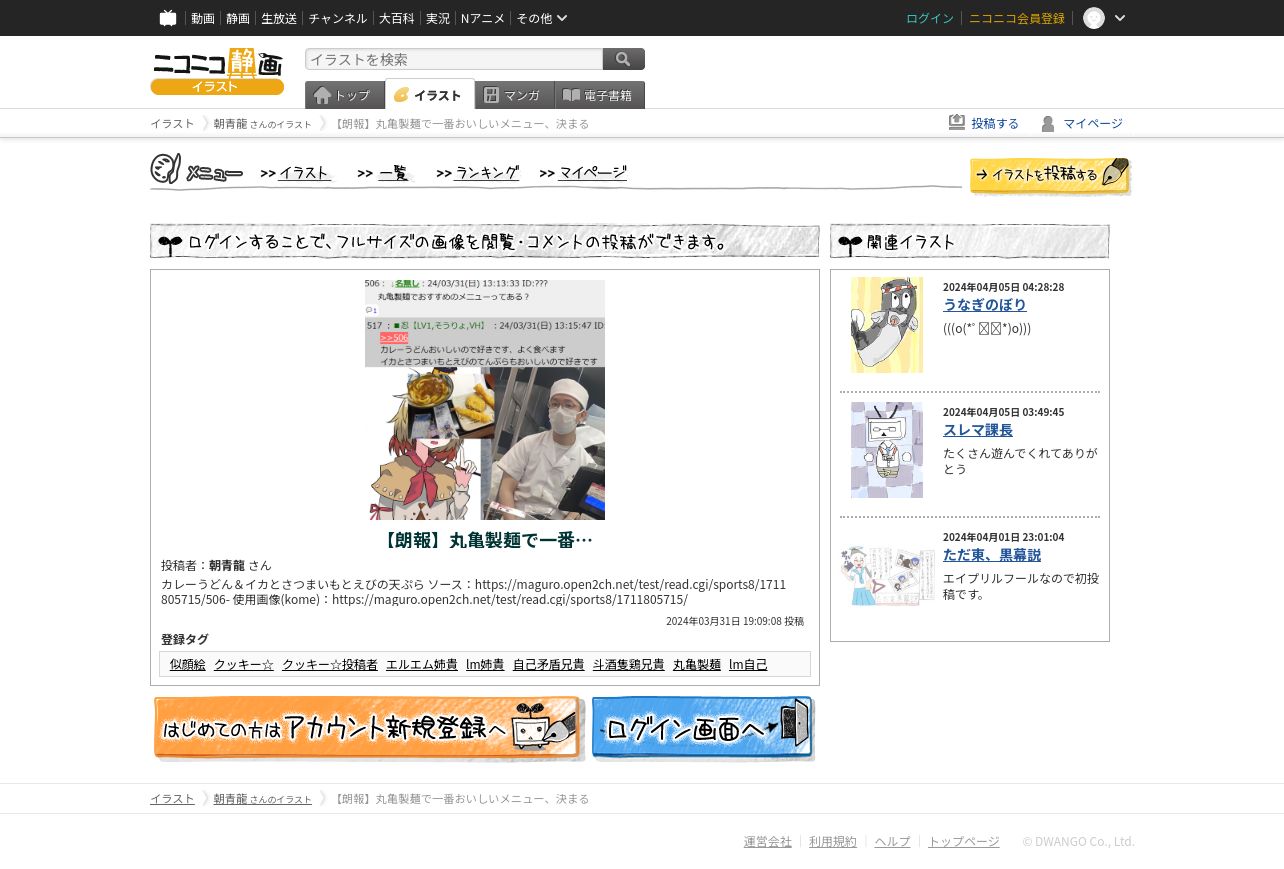Image resolution: width=1284 pixels, height=869 pixels.
Task: Select マイページ in the handwritten menu
Action: click(x=593, y=172)
